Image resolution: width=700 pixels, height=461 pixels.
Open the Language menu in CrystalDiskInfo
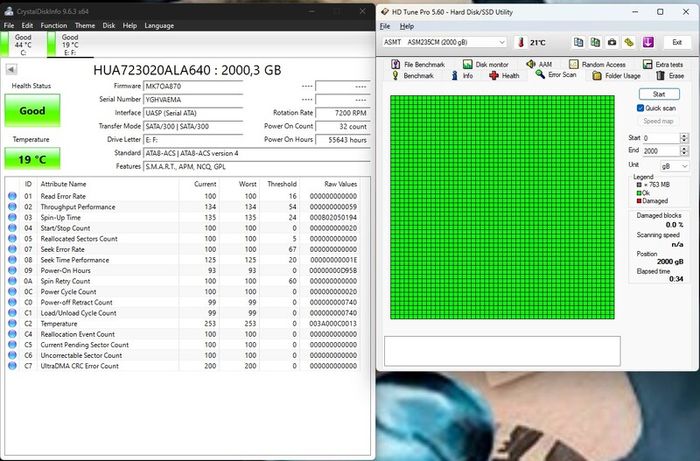pos(159,25)
